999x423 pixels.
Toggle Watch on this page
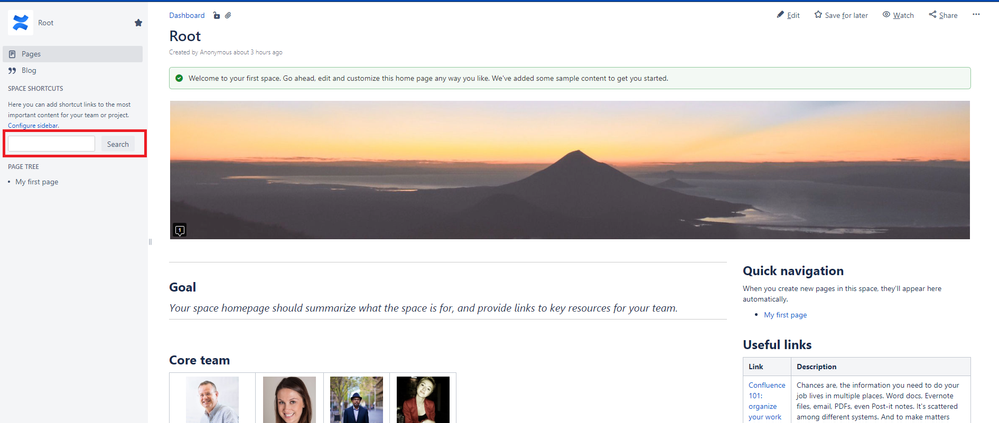click(x=898, y=15)
